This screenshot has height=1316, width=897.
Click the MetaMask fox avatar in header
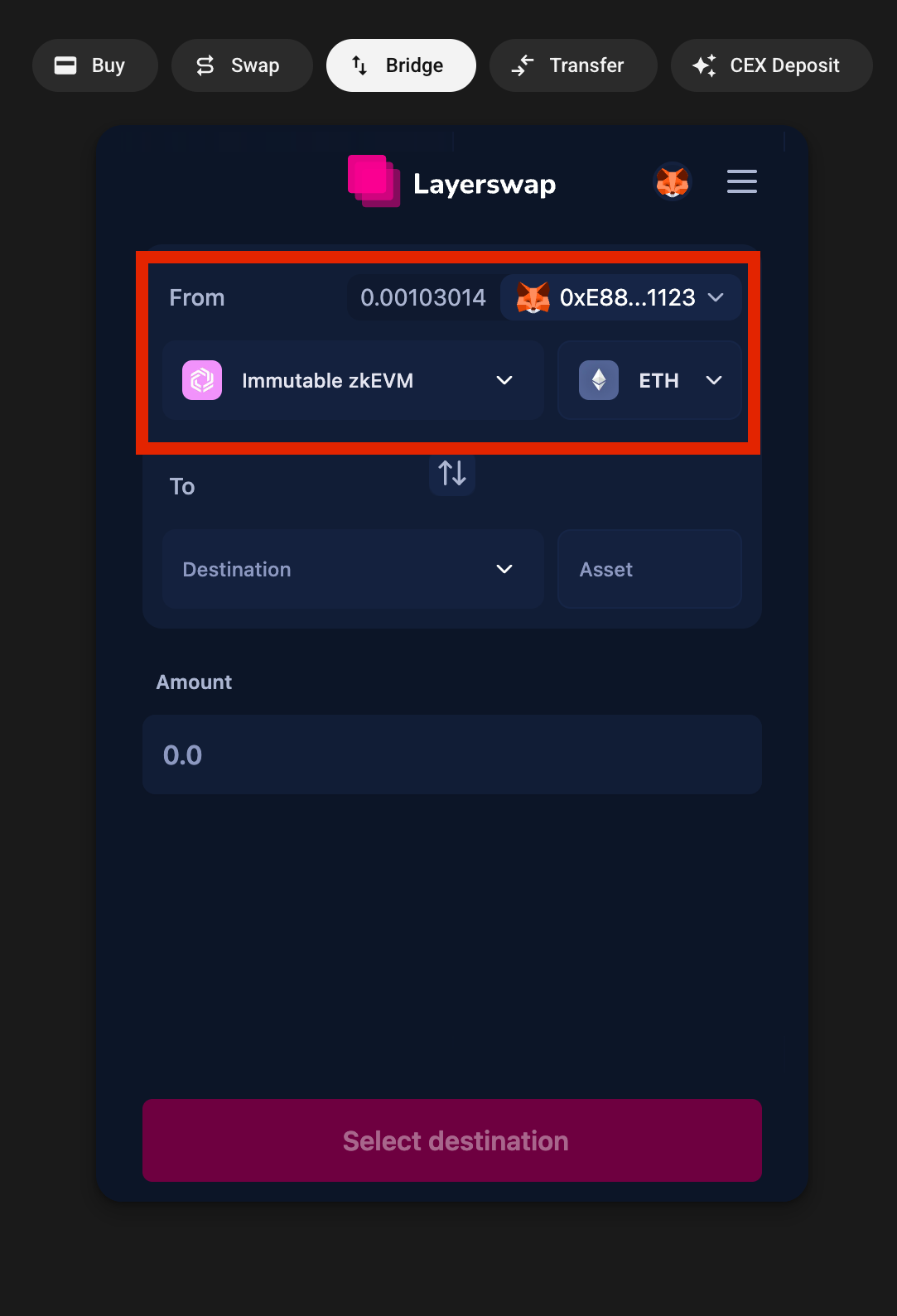pos(673,181)
